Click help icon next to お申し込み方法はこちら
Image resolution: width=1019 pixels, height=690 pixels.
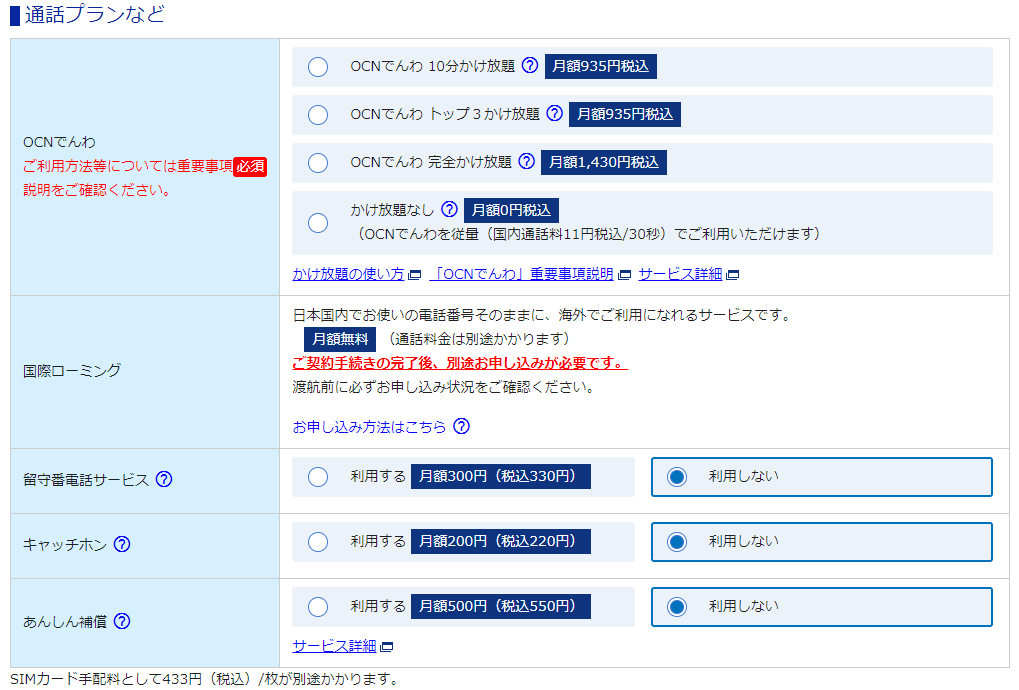click(461, 426)
